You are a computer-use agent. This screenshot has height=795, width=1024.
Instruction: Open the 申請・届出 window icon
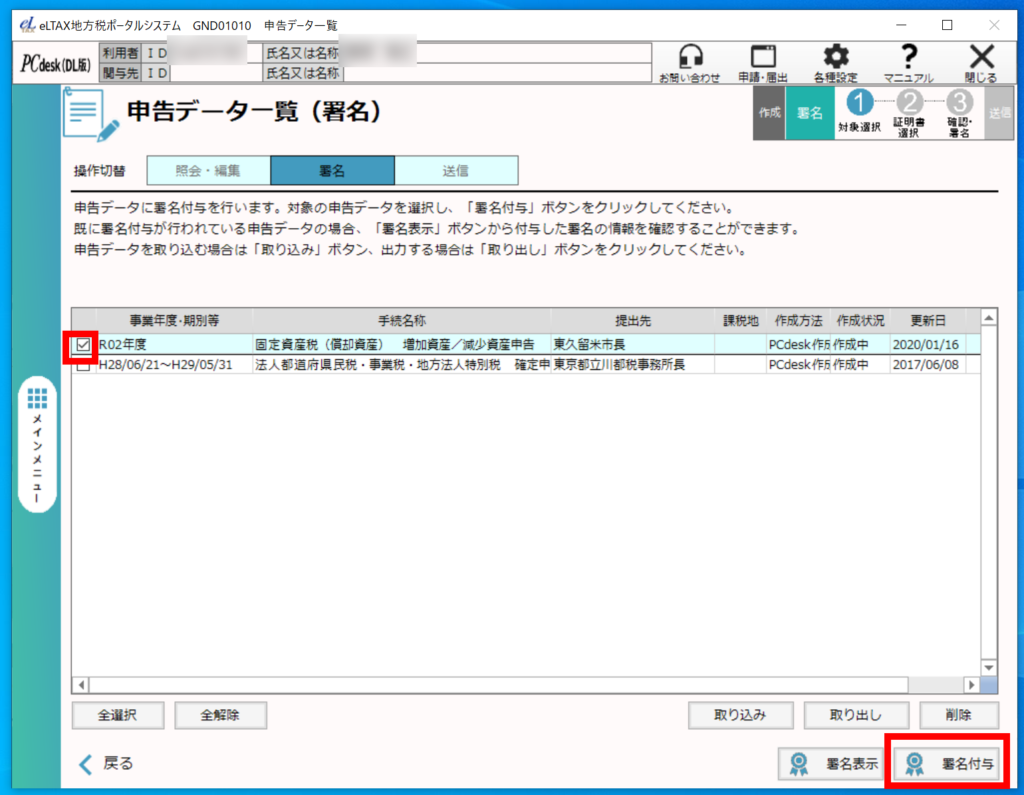pos(764,58)
